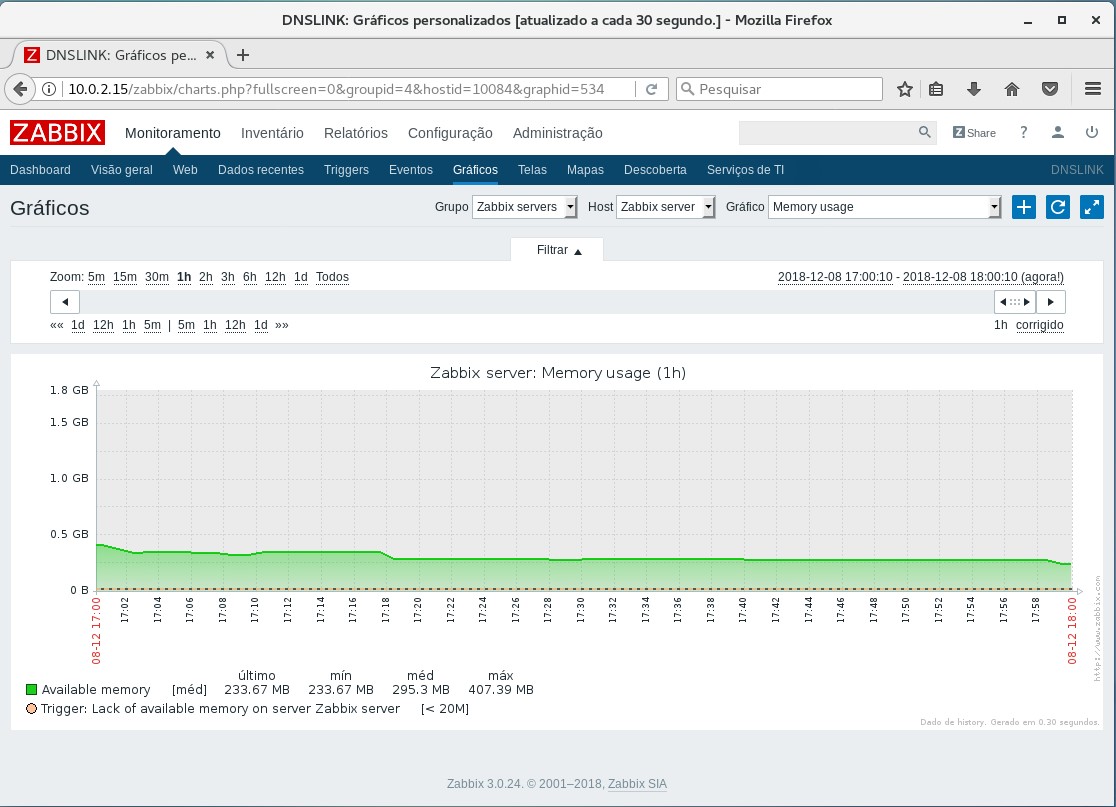Open the Configuração menu
The image size is (1116, 807).
click(450, 133)
